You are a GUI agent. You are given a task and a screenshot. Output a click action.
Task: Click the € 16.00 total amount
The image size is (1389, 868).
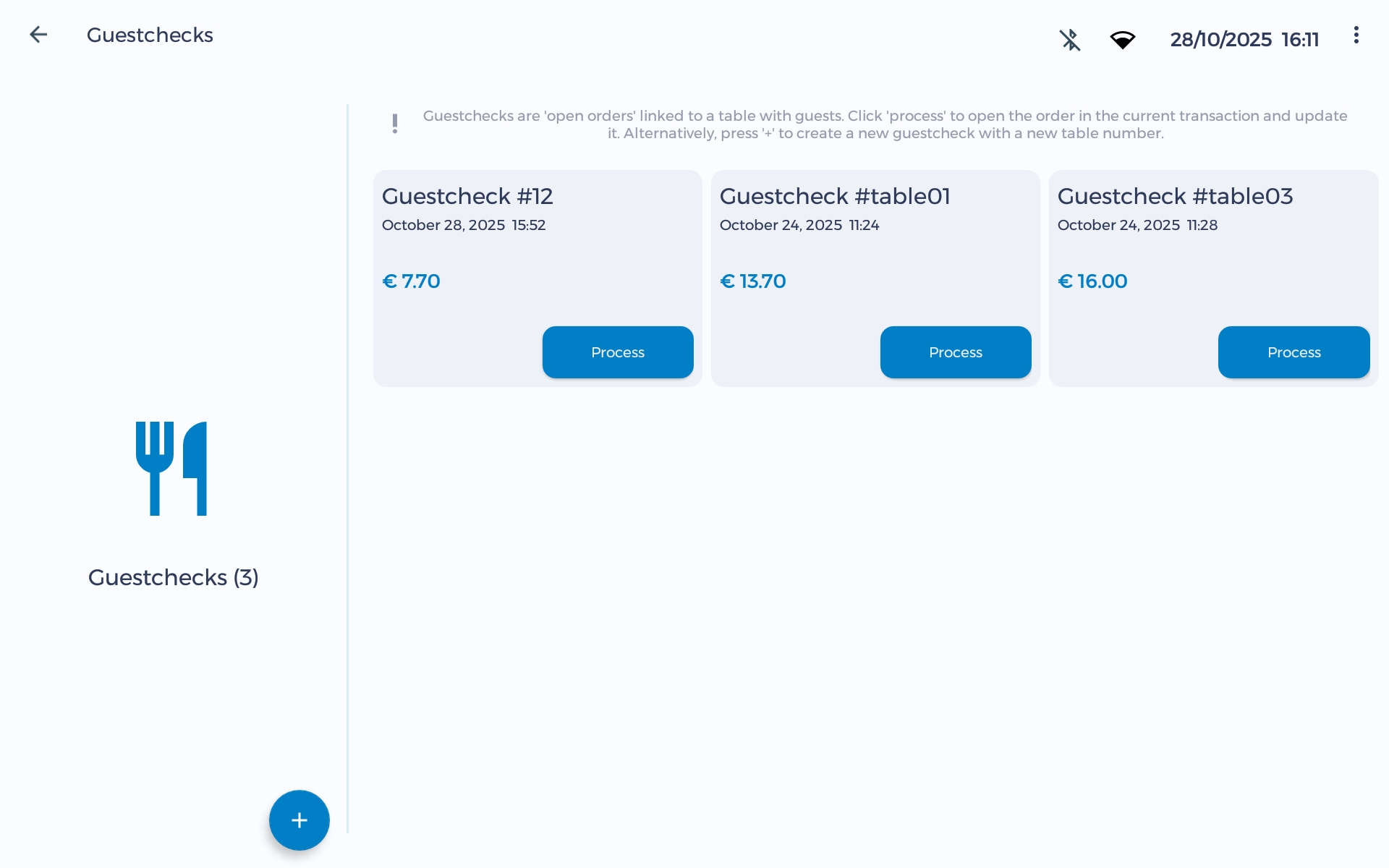point(1092,281)
